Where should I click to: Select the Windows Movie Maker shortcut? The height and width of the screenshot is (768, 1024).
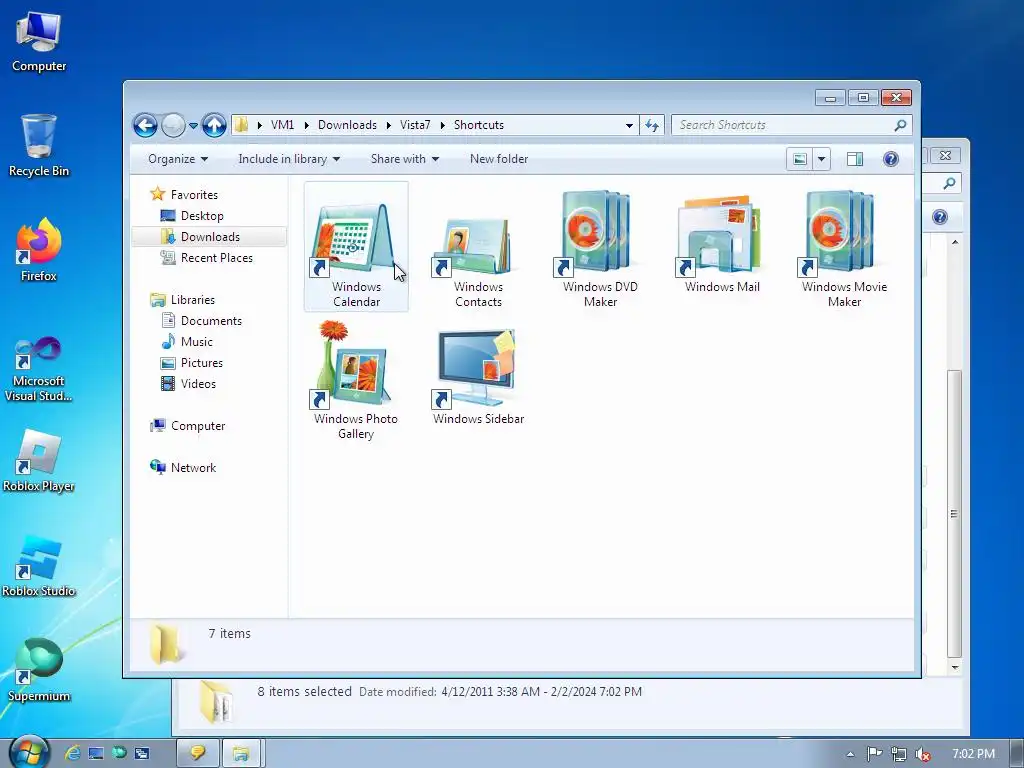(x=844, y=248)
